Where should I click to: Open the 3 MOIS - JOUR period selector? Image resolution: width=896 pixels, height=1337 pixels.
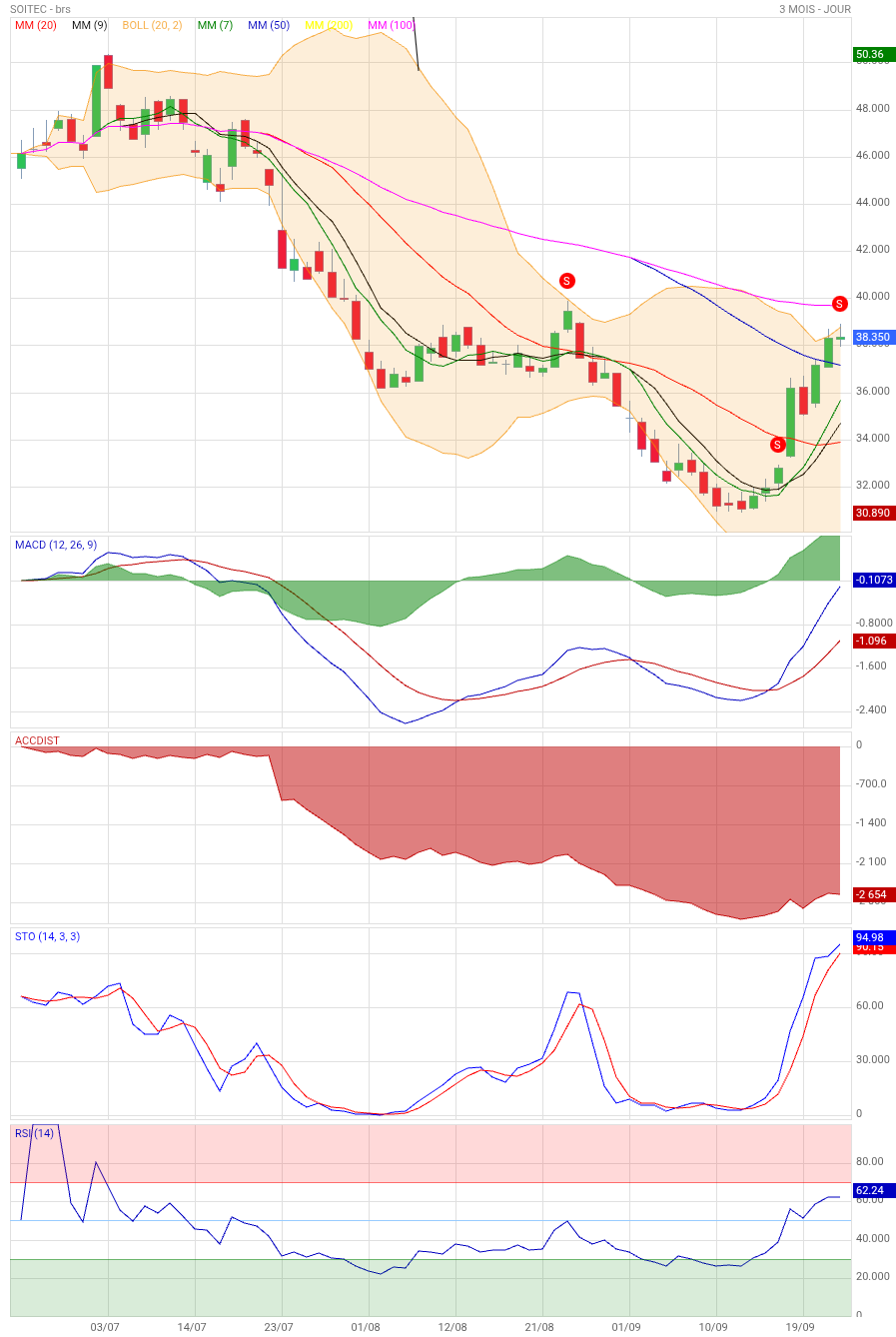(x=815, y=9)
